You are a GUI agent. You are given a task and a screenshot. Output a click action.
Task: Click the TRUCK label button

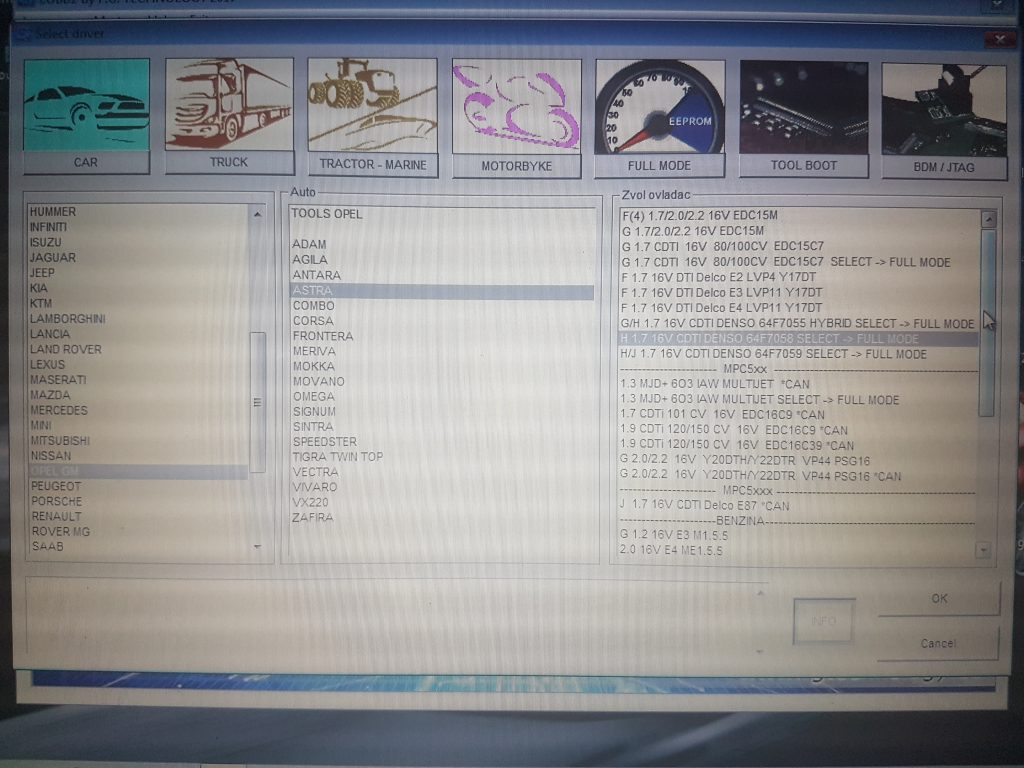coord(229,162)
